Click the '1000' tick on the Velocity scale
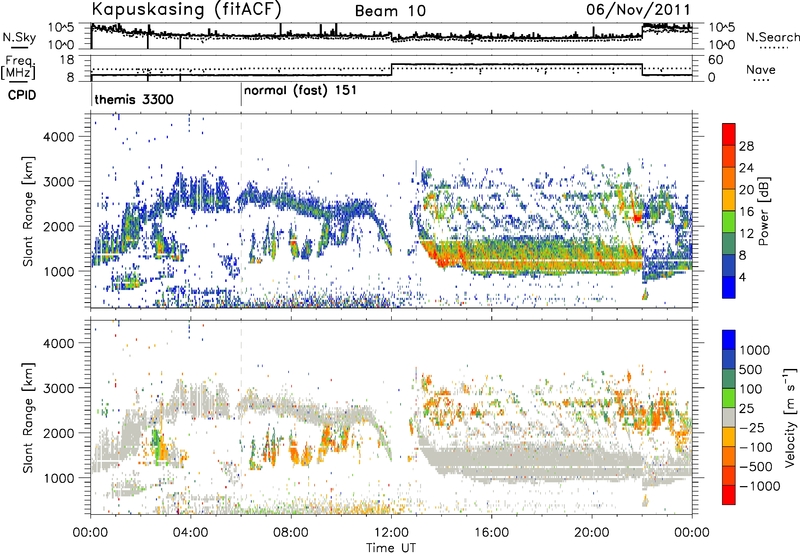The height and width of the screenshot is (554, 800). click(755, 350)
